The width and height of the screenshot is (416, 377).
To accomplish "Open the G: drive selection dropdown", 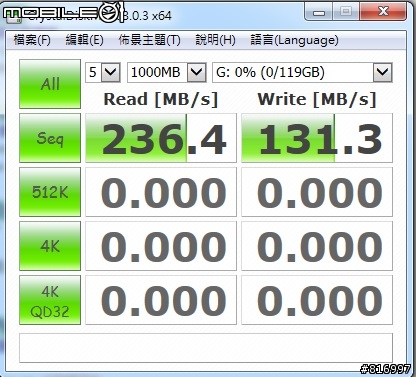I will coord(302,72).
